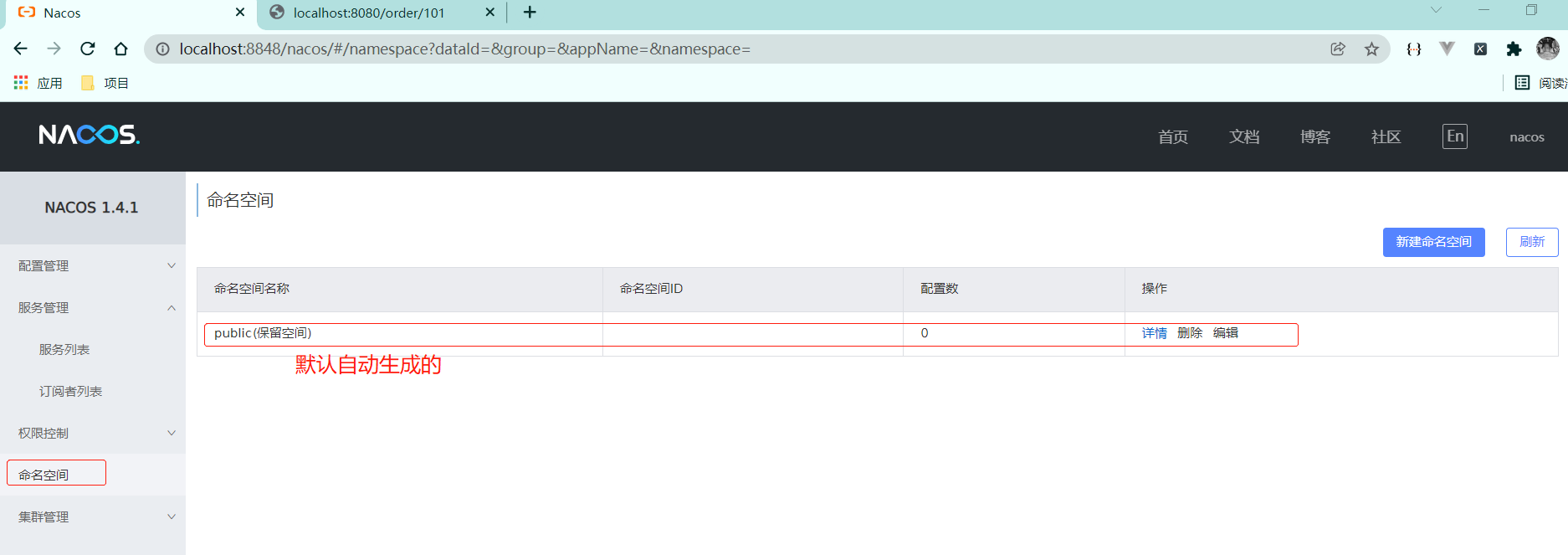This screenshot has height=555, width=1568.
Task: Open the 项目 bookmarks folder
Action: [105, 83]
